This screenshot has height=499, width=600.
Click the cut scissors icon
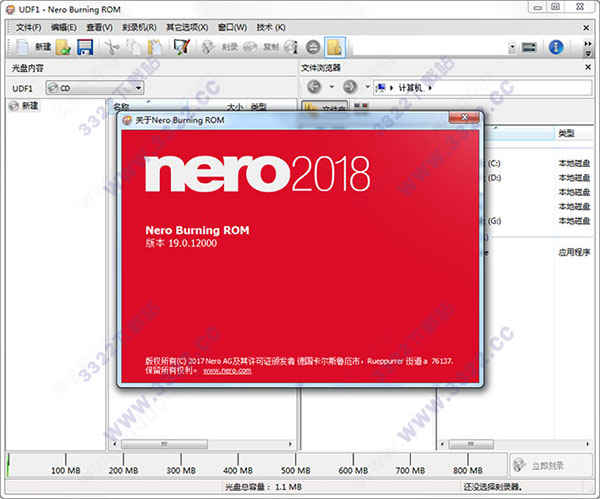click(112, 47)
